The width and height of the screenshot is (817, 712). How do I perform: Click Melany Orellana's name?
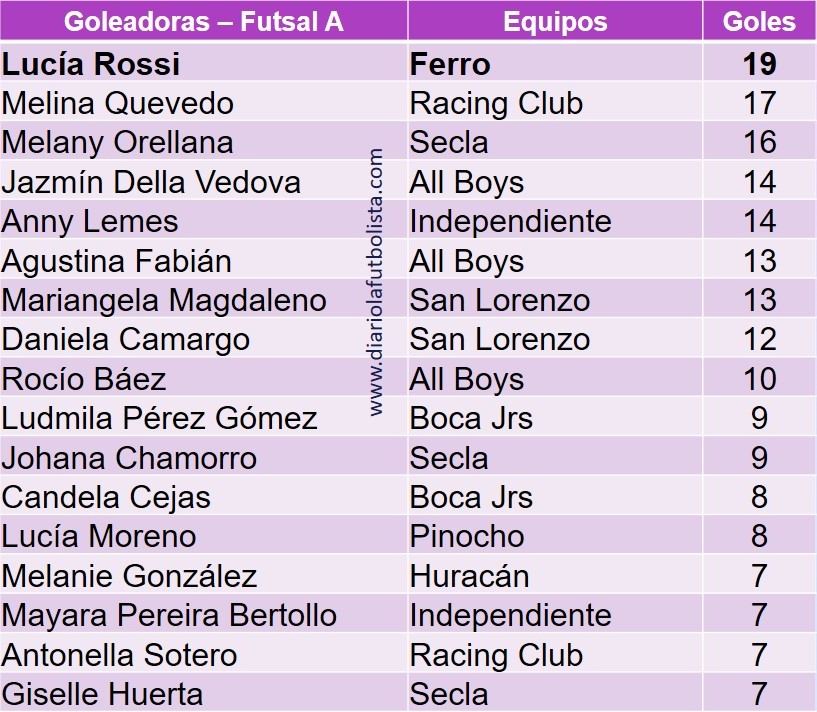point(117,142)
